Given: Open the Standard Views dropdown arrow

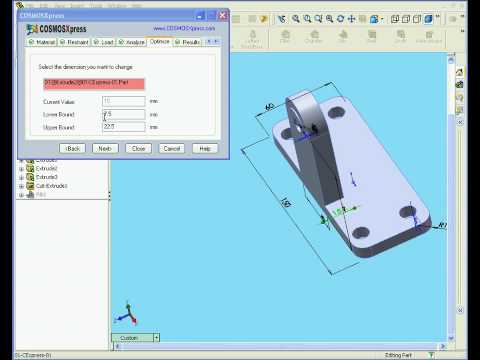Looking at the screenshot, I should (x=382, y=19).
